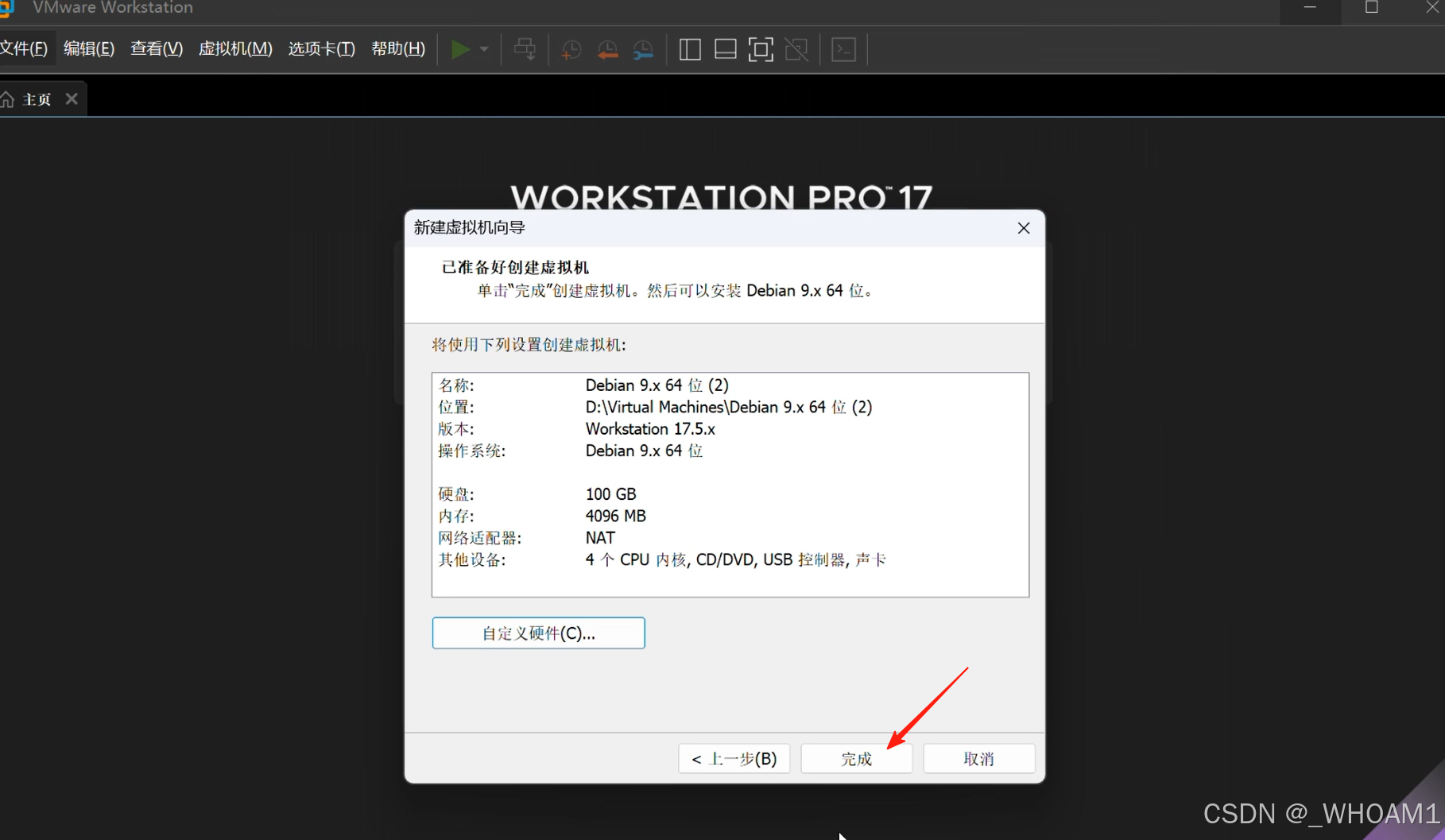
Task: Click the 自定义硬件(C)... button
Action: (x=538, y=633)
